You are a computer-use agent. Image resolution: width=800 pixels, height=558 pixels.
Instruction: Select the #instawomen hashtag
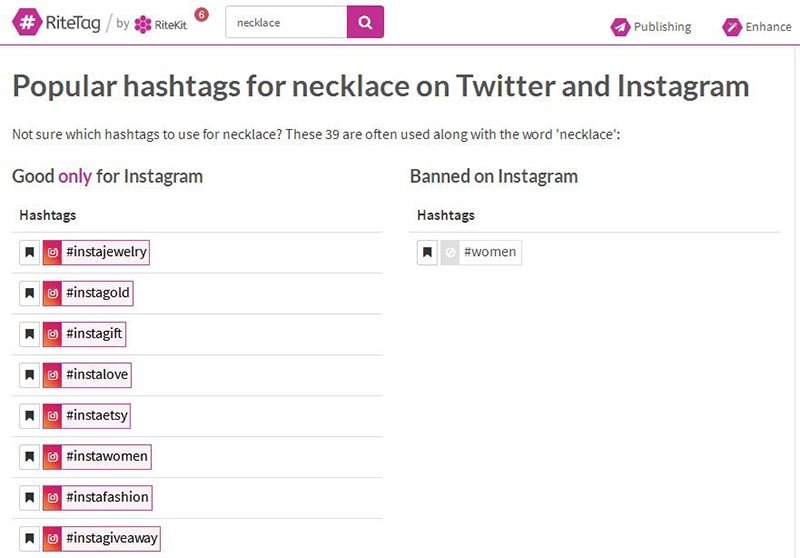point(107,456)
